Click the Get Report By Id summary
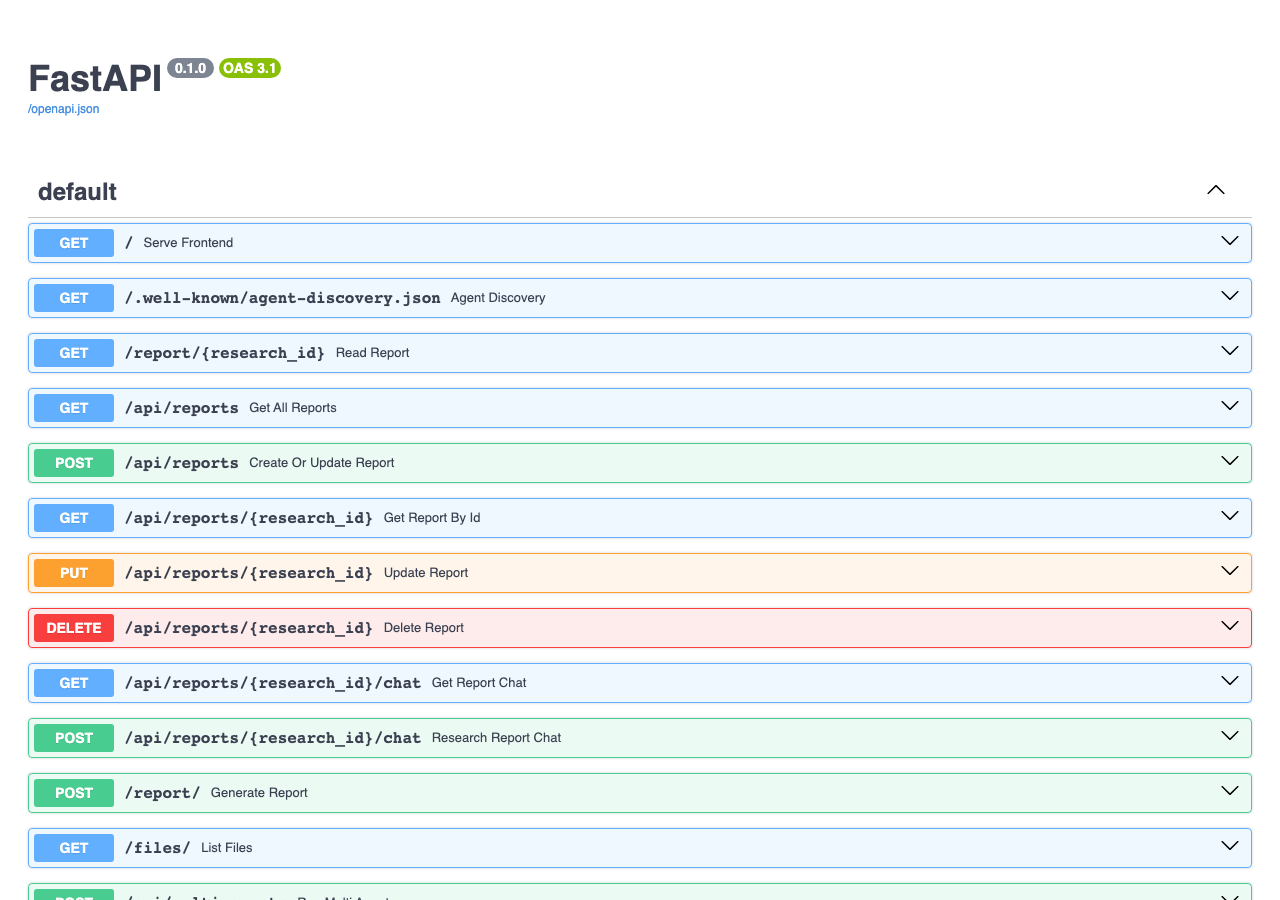 (x=432, y=518)
